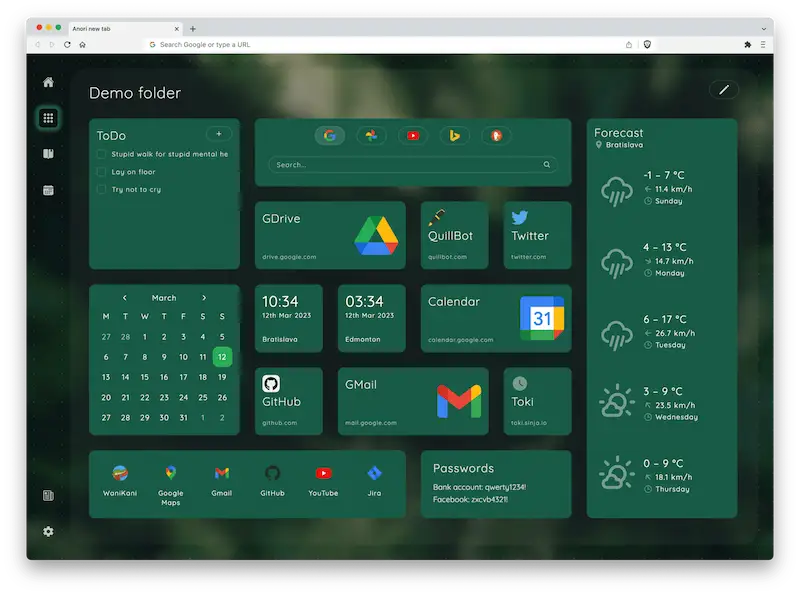Select highlighted day 12 in calendar
800x595 pixels.
222,357
